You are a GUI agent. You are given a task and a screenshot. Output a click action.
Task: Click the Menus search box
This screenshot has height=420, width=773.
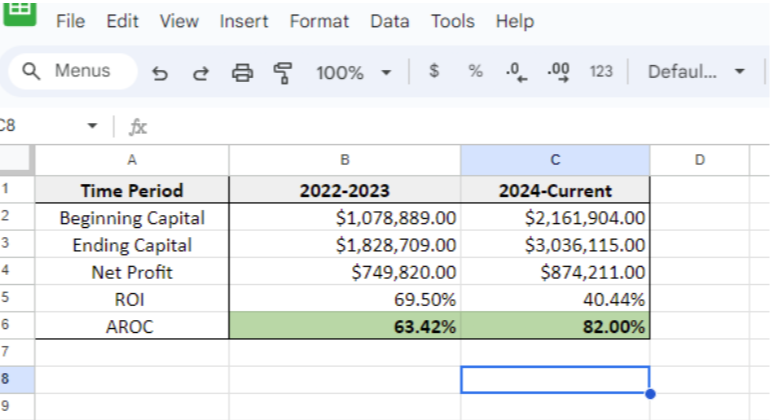tap(68, 71)
